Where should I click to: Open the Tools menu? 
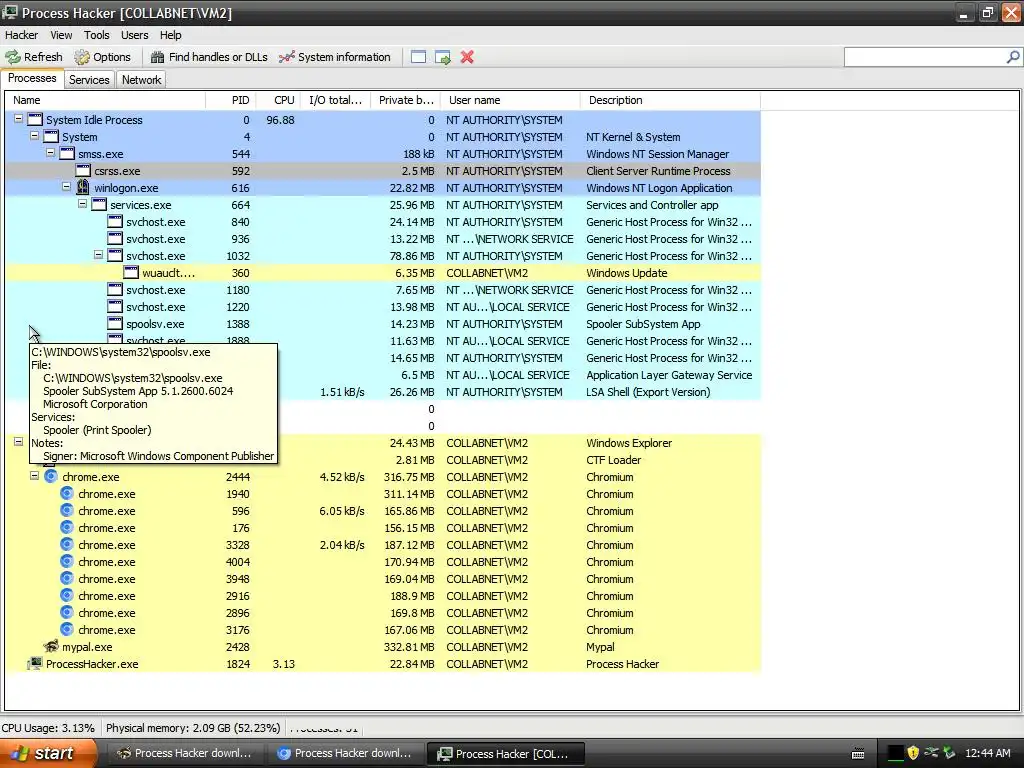97,35
